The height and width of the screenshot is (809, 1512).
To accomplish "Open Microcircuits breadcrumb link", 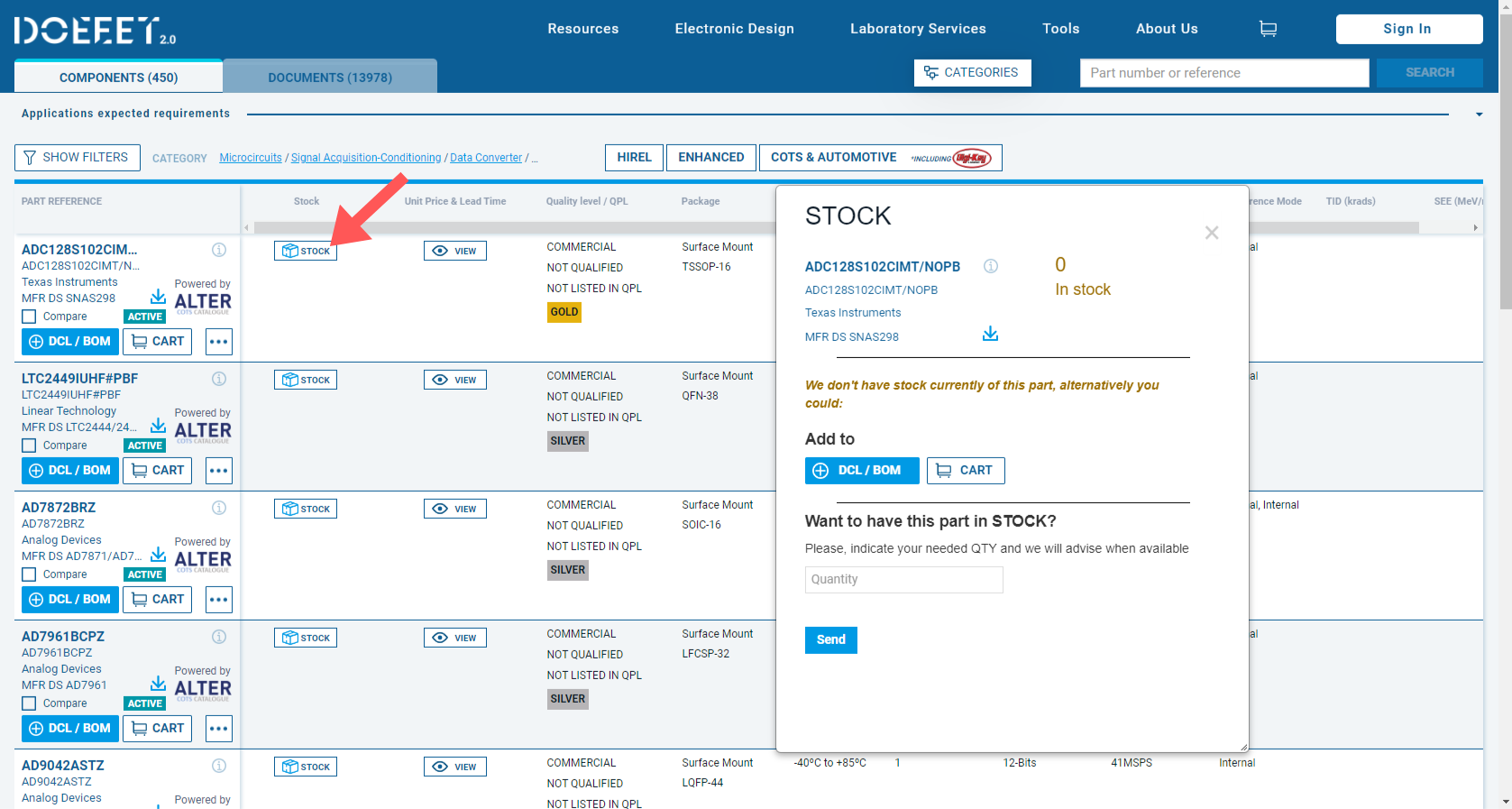I will coord(251,158).
